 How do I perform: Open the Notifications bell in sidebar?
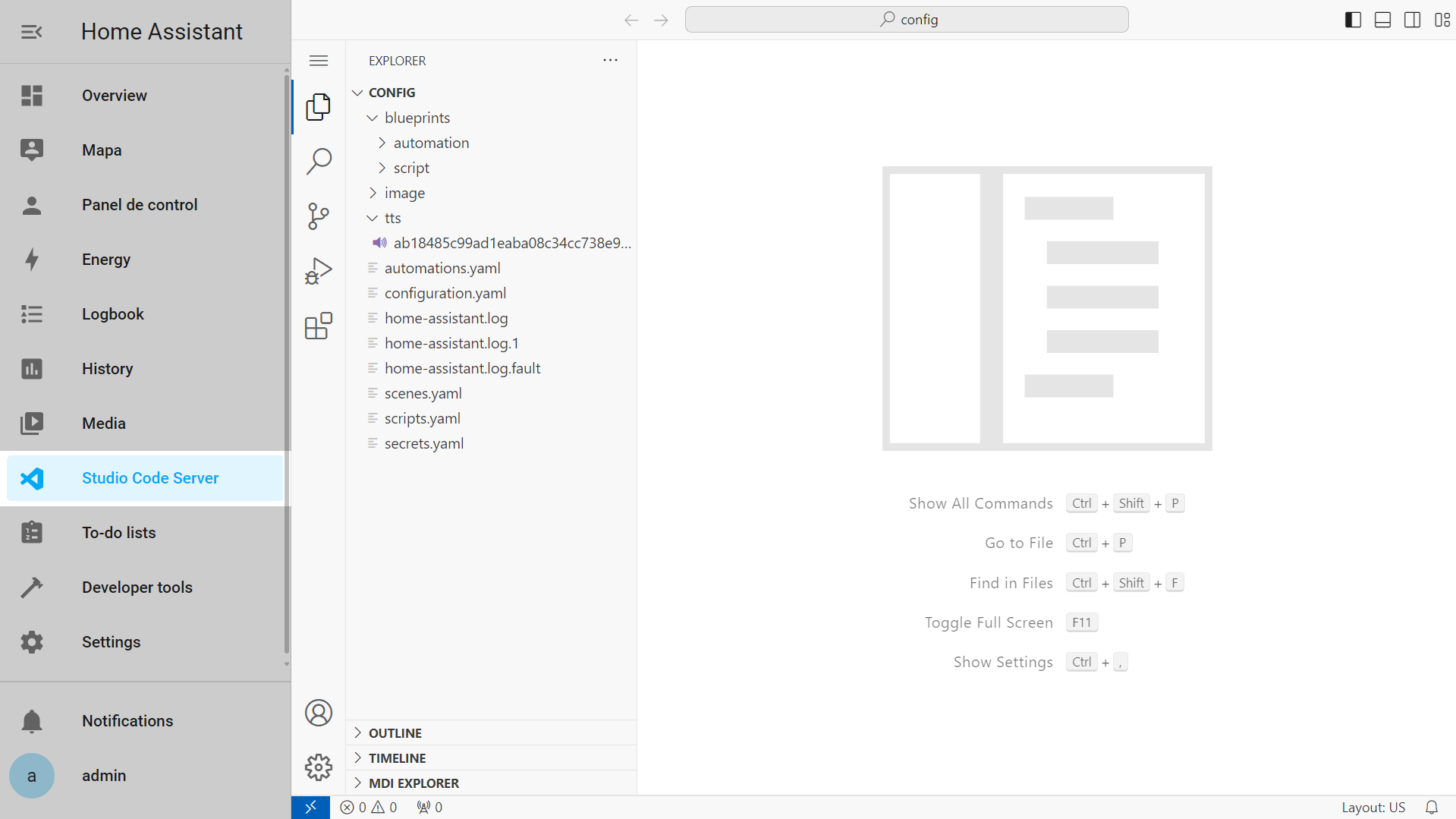tap(32, 721)
